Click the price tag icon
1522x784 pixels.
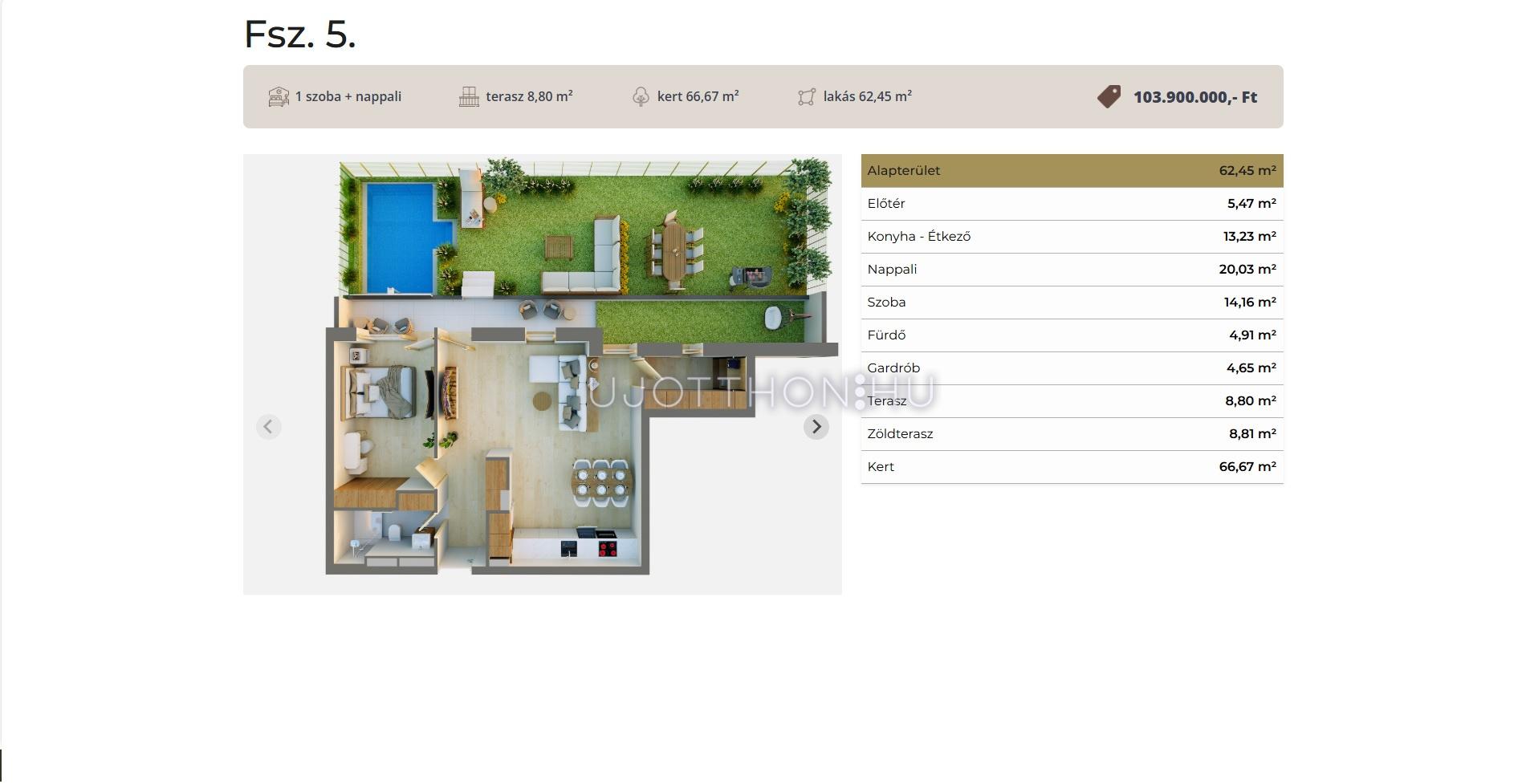coord(1109,97)
